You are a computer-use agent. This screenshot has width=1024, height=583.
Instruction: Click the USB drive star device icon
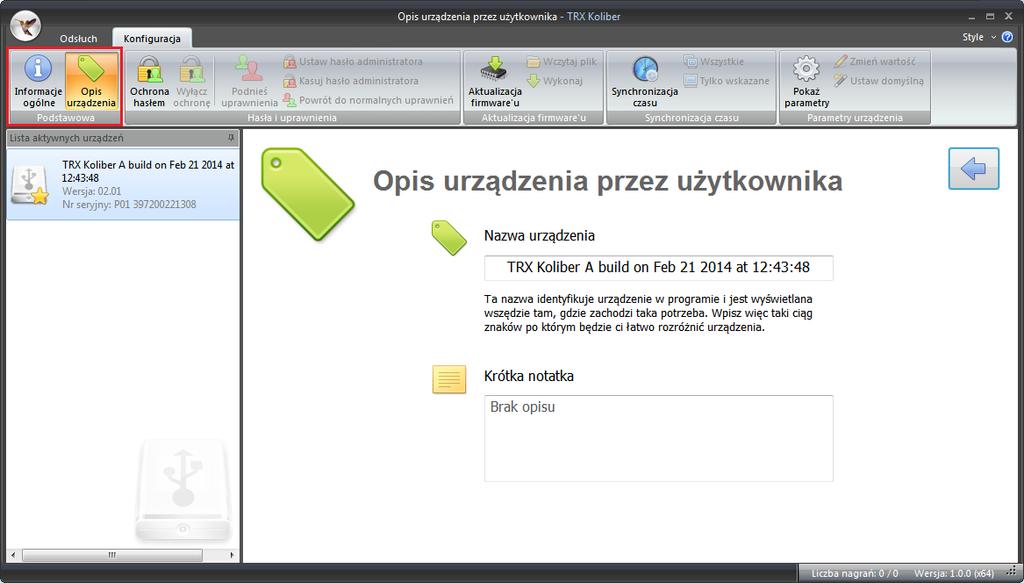[x=30, y=185]
